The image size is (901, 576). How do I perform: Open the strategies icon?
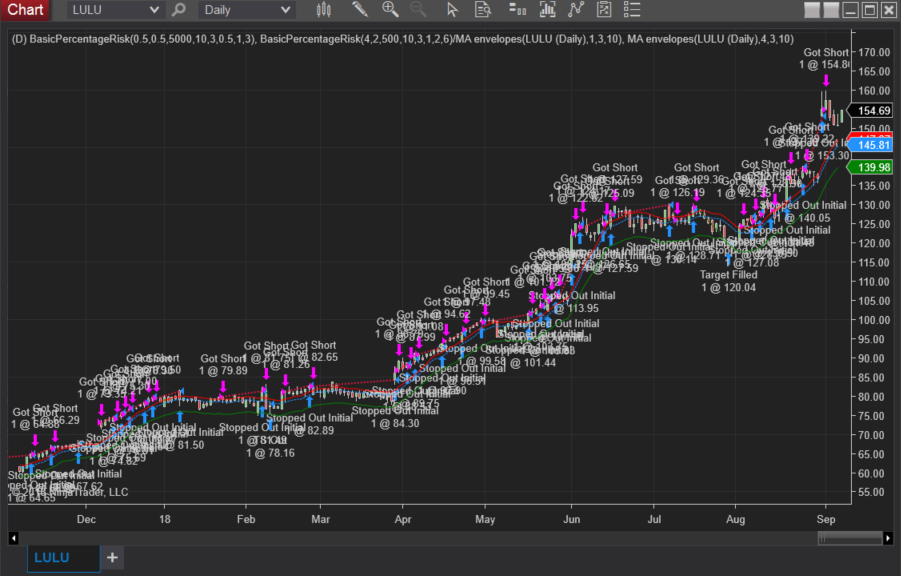604,10
